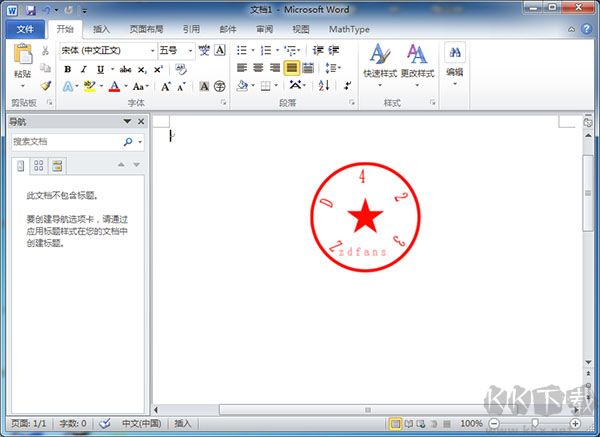Click the Save icon in quick access toolbar
This screenshot has width=600, height=437.
point(29,10)
